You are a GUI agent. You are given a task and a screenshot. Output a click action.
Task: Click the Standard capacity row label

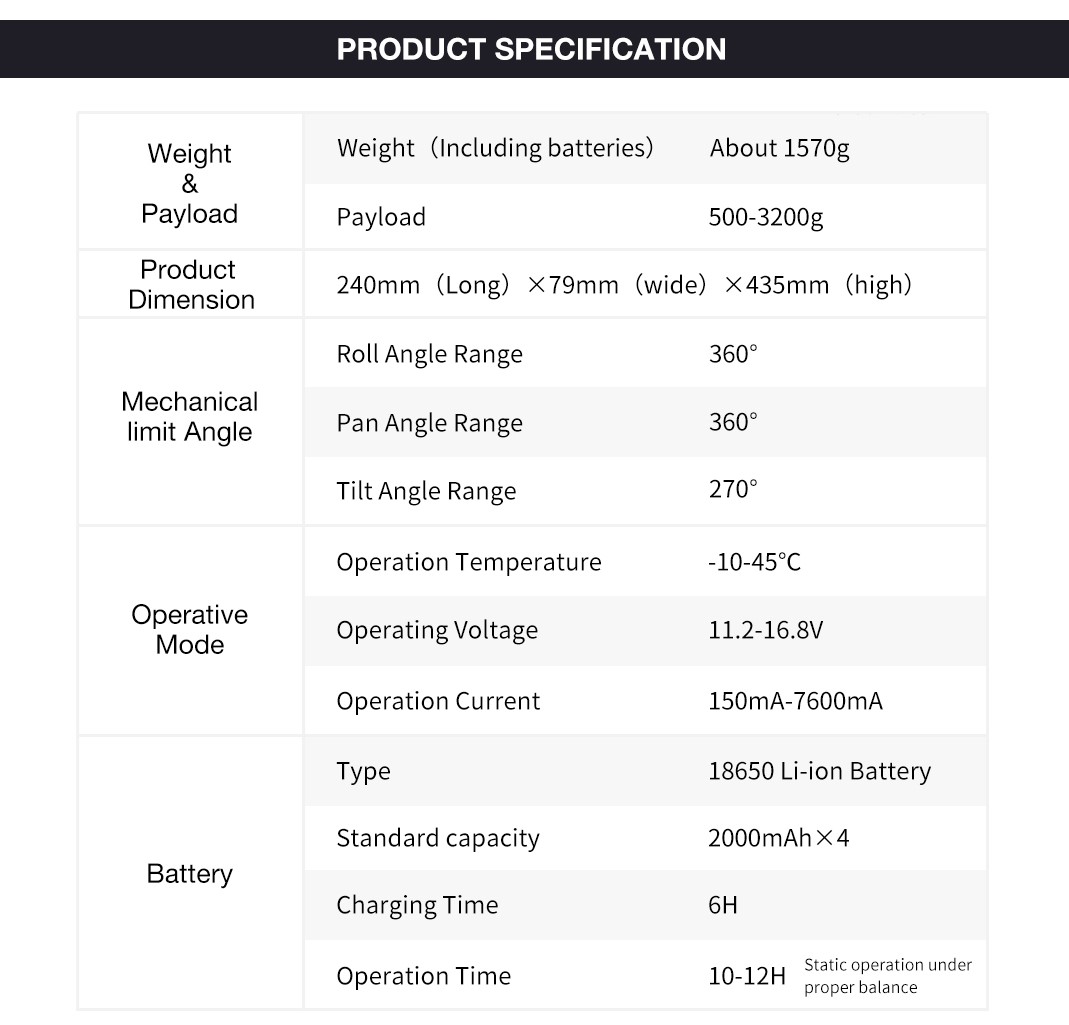[x=438, y=837]
